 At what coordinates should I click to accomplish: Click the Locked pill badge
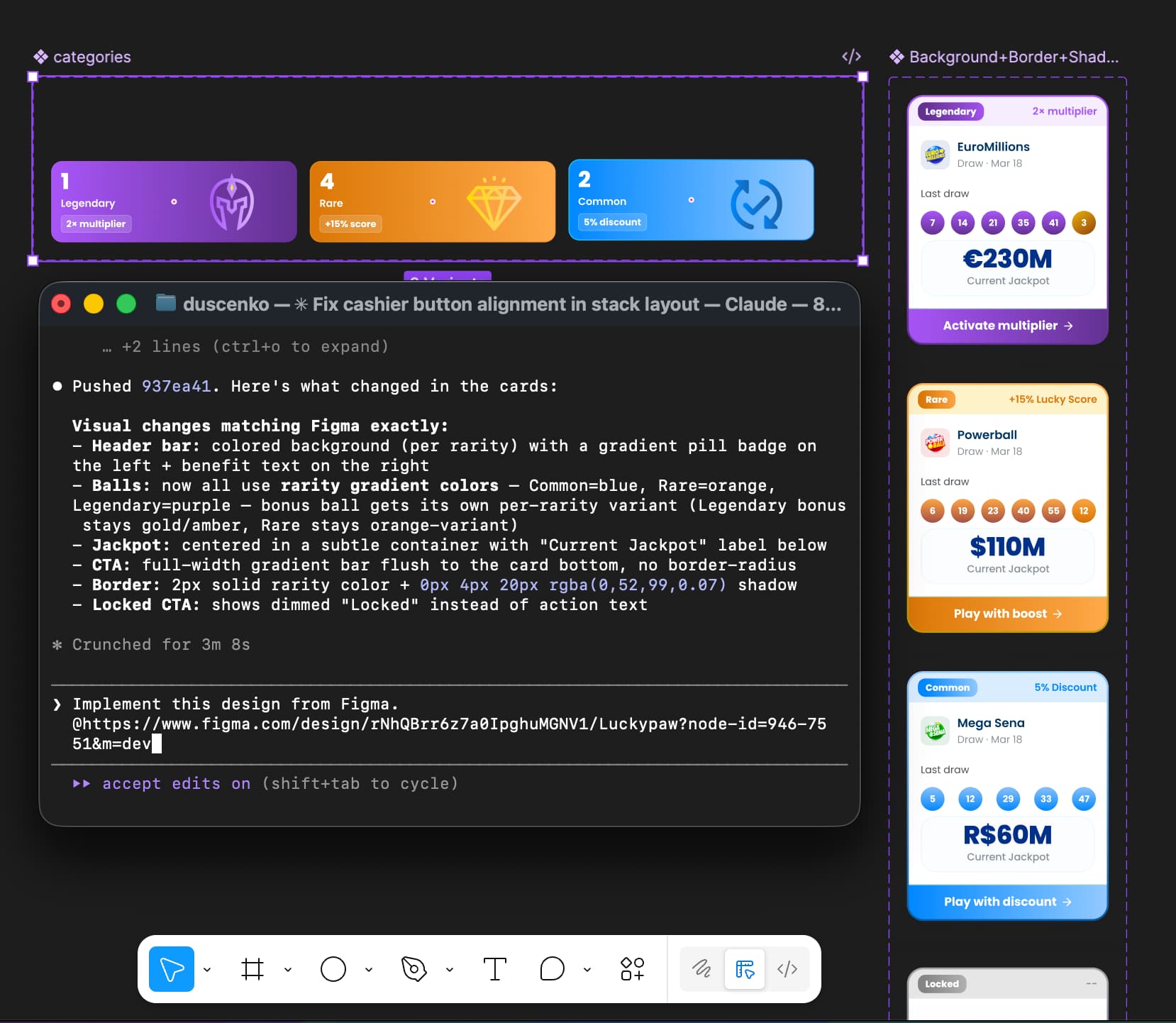click(942, 984)
